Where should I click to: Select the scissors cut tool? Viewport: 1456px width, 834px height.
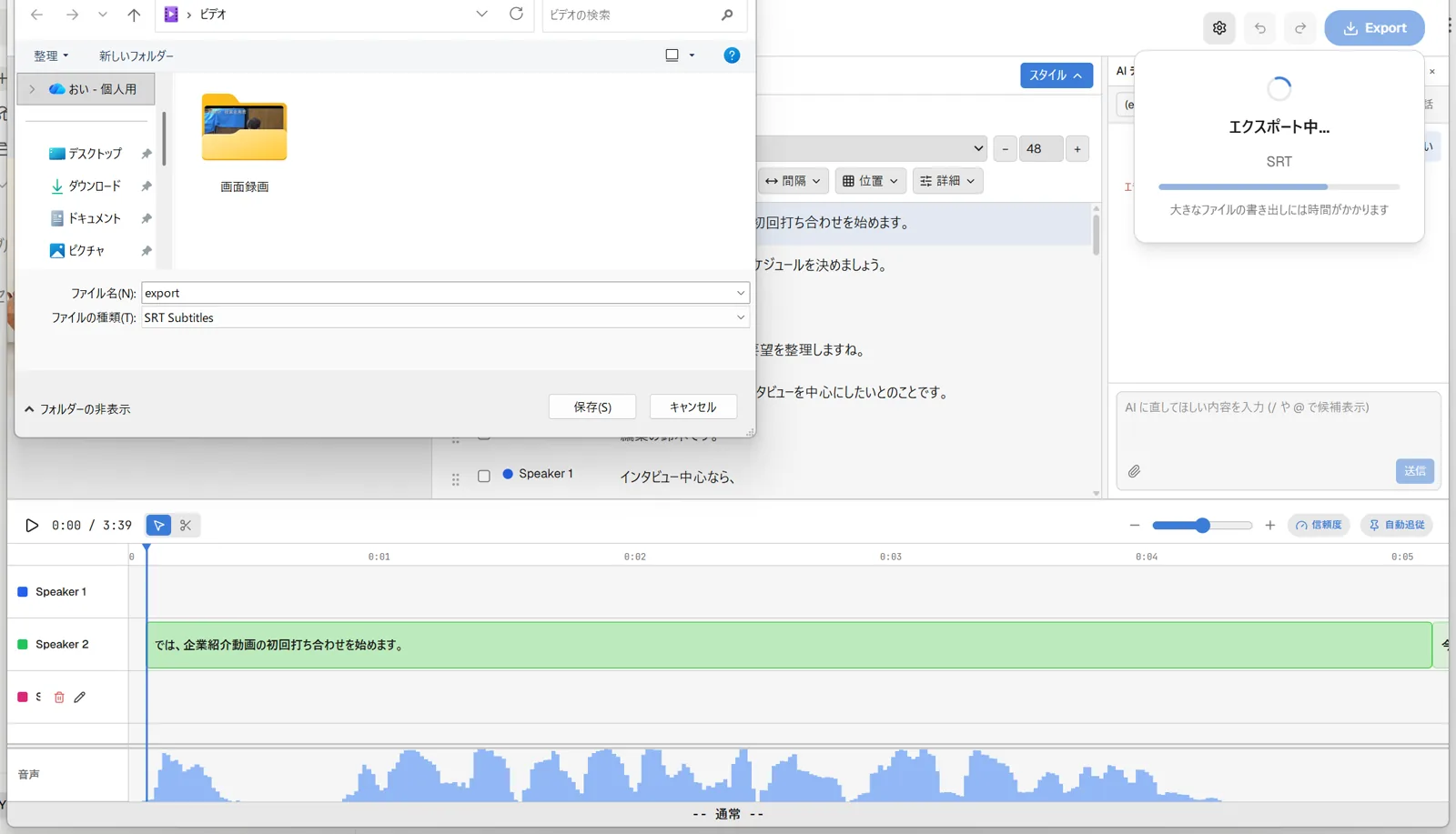pos(186,525)
